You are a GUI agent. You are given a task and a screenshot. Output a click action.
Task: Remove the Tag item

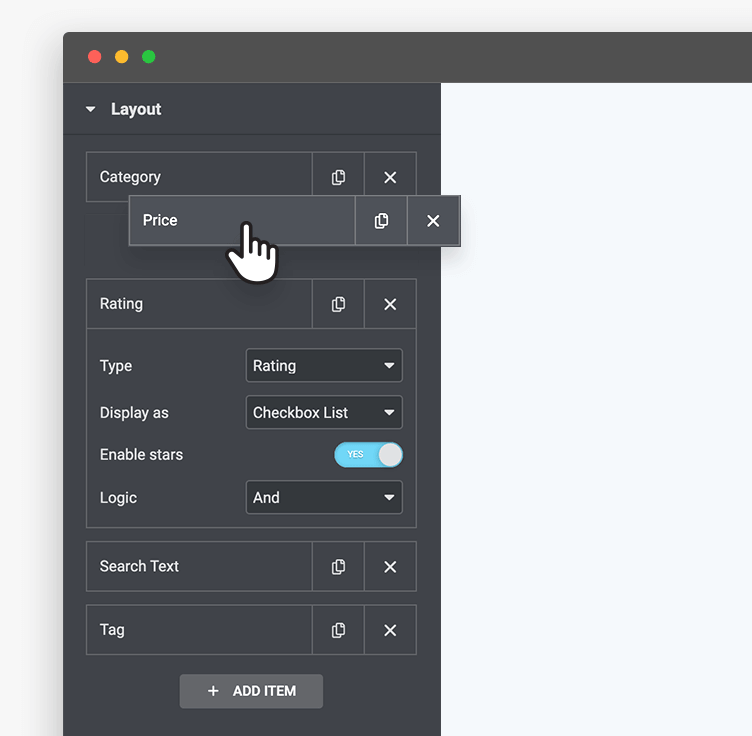(x=390, y=630)
